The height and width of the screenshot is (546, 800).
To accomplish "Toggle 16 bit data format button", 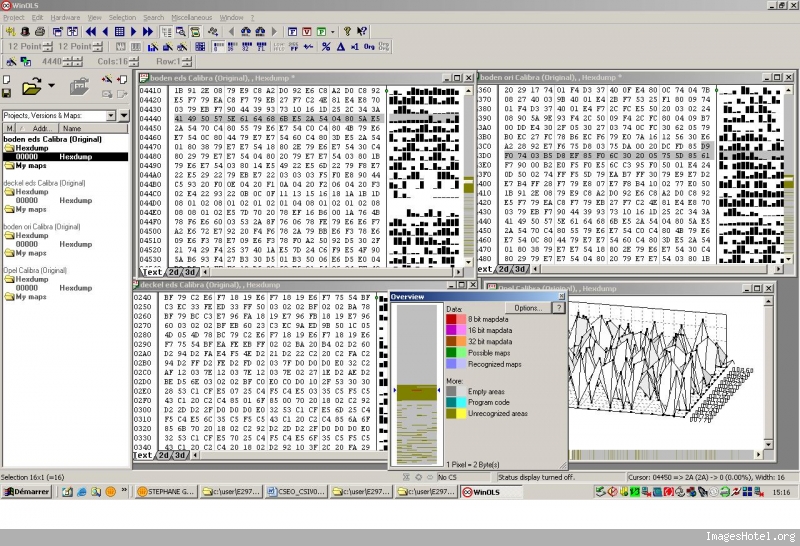I will 233,46.
